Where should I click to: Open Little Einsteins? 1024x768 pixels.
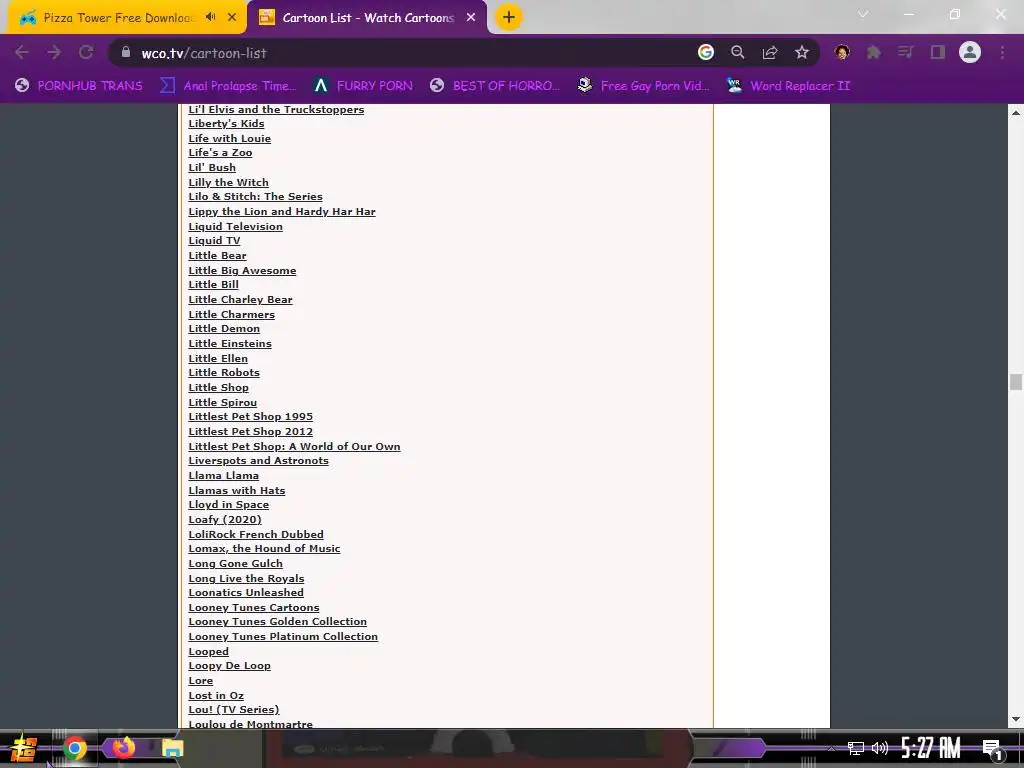click(230, 344)
